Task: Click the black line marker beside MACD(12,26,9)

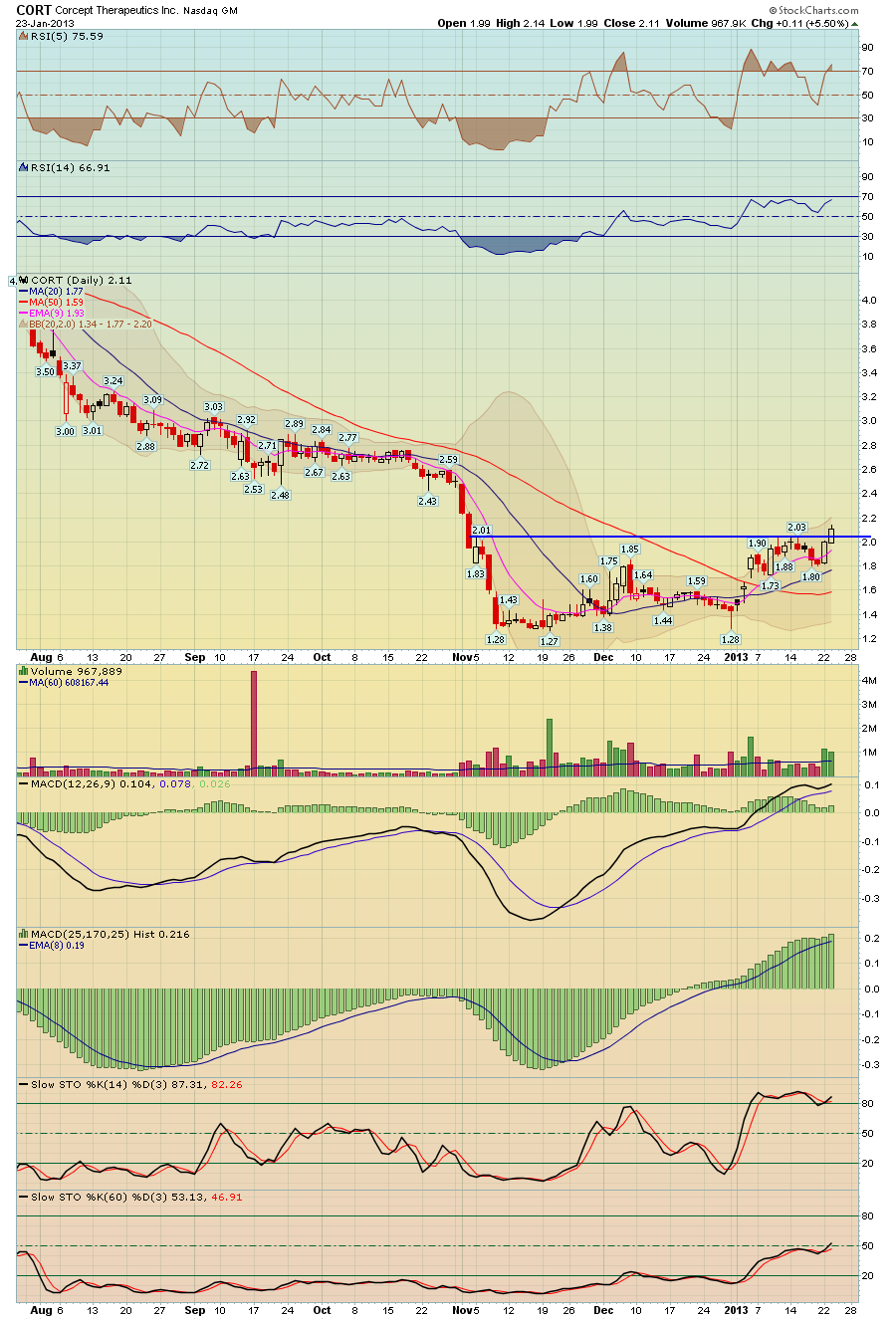Action: (24, 784)
